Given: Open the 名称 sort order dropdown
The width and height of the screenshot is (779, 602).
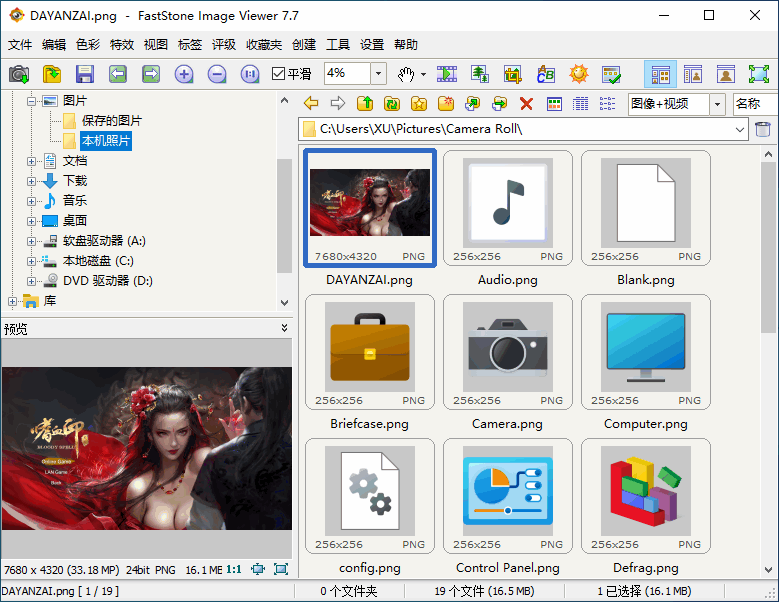Looking at the screenshot, I should coord(755,104).
